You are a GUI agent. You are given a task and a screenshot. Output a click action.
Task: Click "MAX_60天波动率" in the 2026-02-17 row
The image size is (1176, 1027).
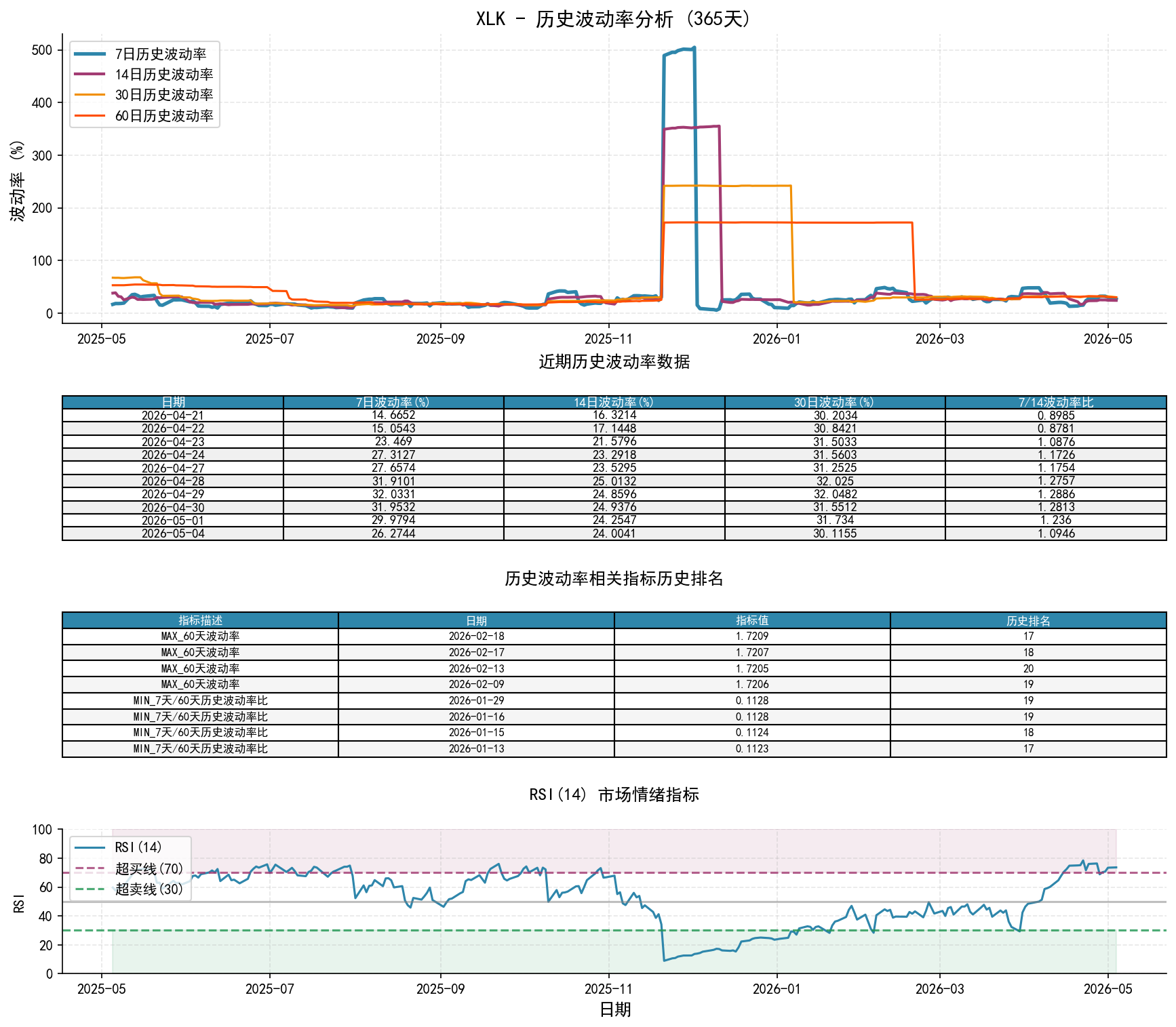[x=200, y=653]
